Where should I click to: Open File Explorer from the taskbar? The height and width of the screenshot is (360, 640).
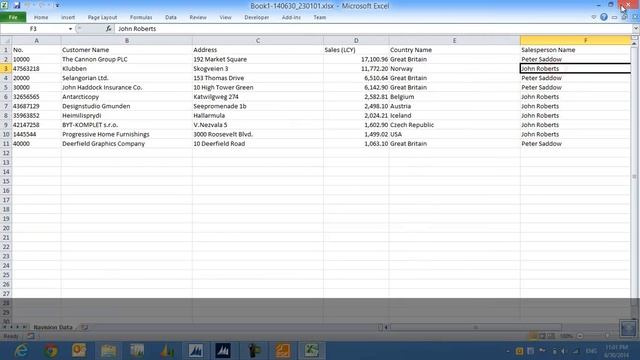click(108, 351)
